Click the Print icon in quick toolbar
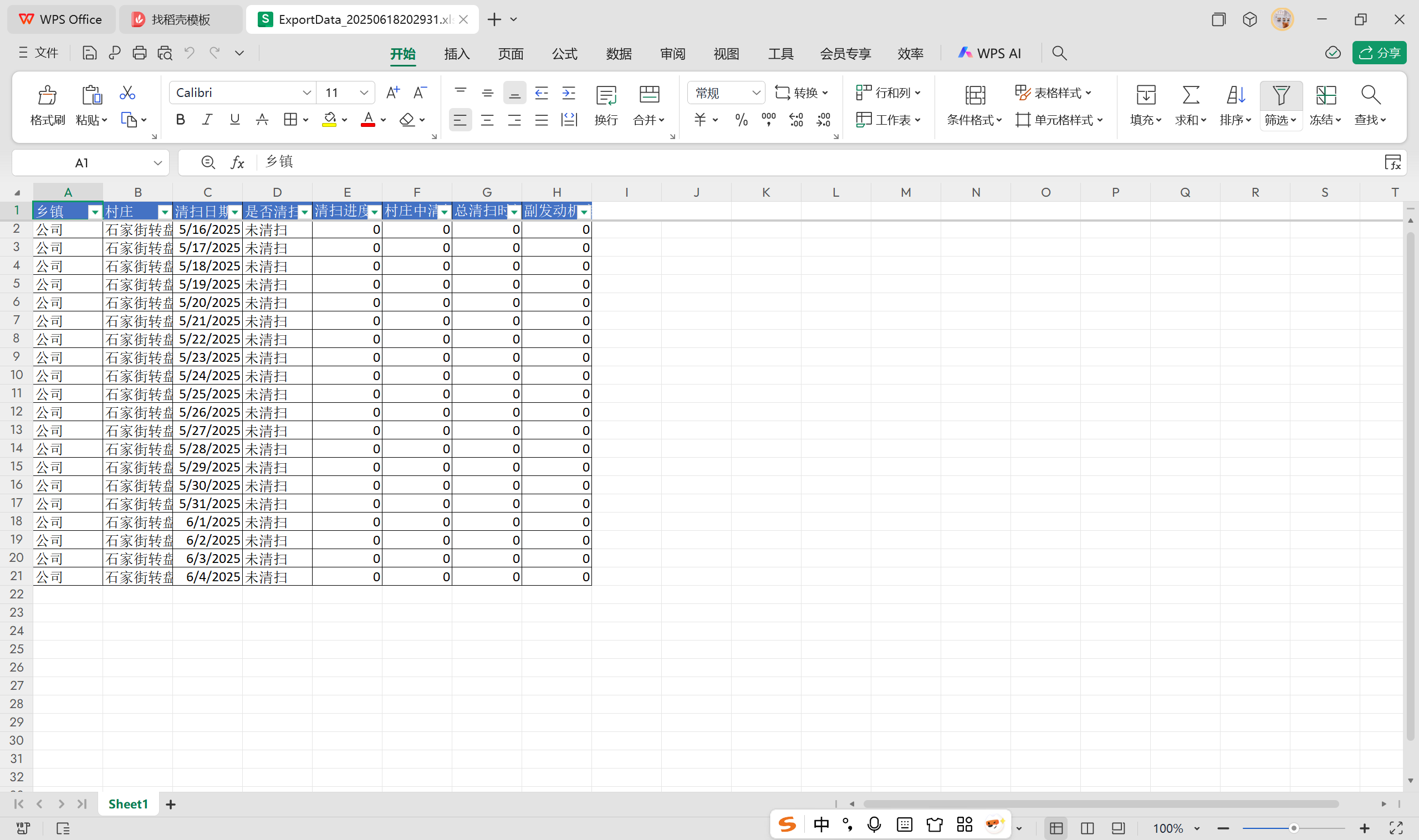This screenshot has height=840, width=1419. point(139,53)
